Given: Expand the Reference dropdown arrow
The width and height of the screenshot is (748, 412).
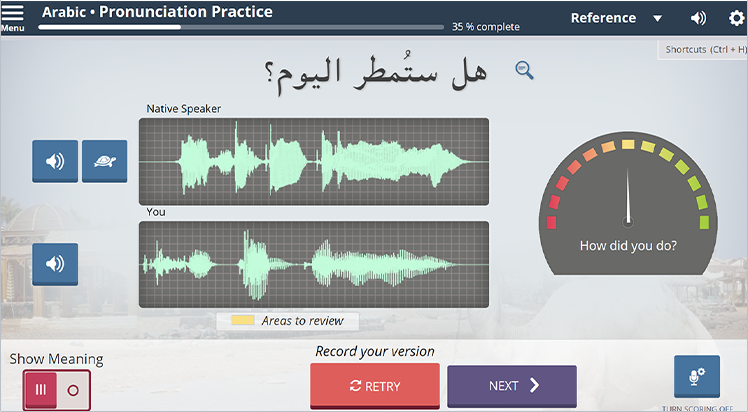Looking at the screenshot, I should (657, 19).
